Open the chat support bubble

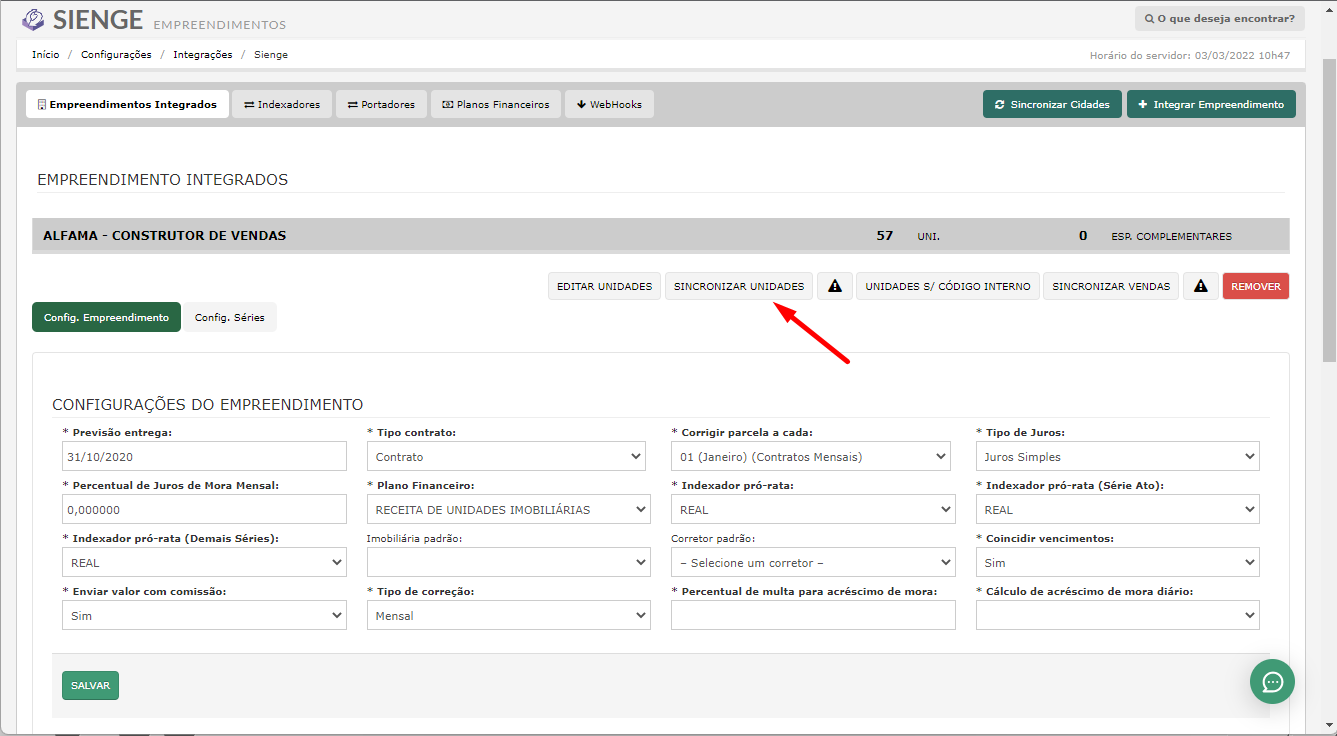[x=1272, y=682]
